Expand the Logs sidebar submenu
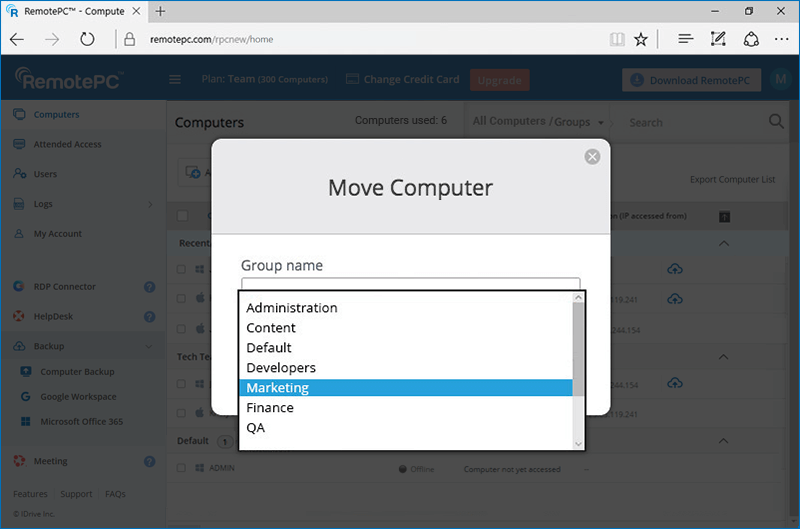 [150, 204]
